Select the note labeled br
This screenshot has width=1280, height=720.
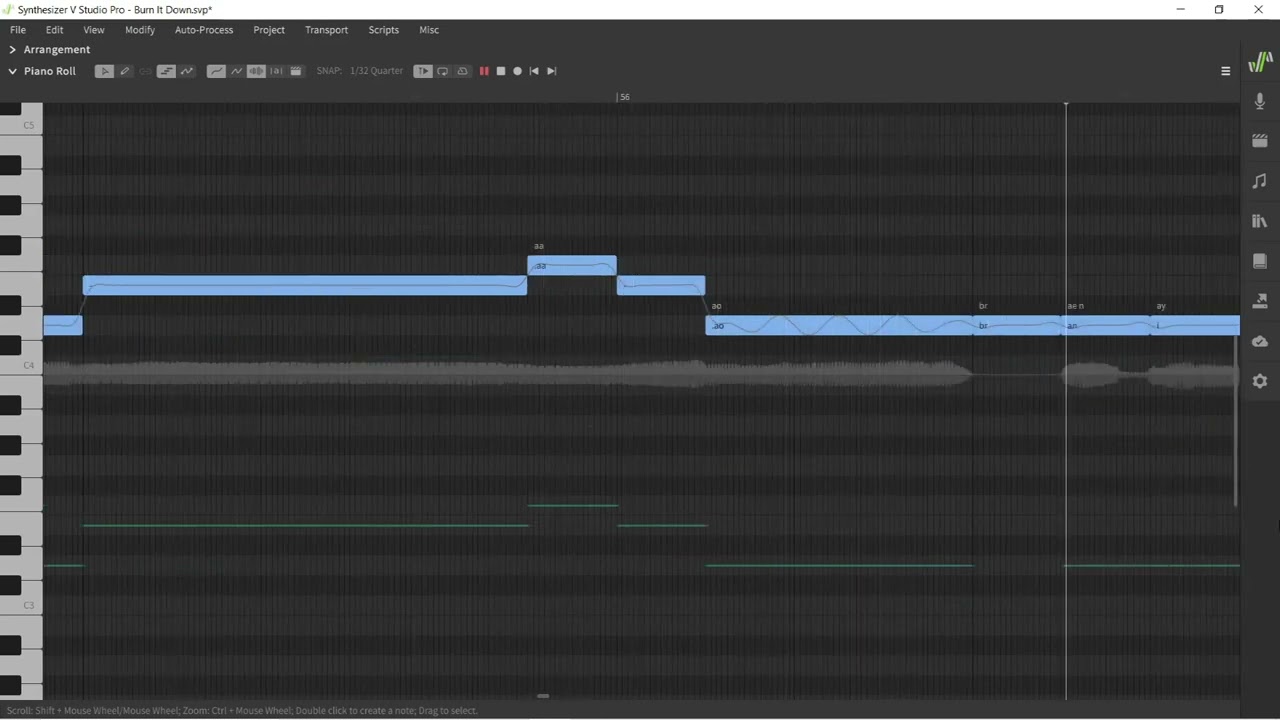point(1017,325)
